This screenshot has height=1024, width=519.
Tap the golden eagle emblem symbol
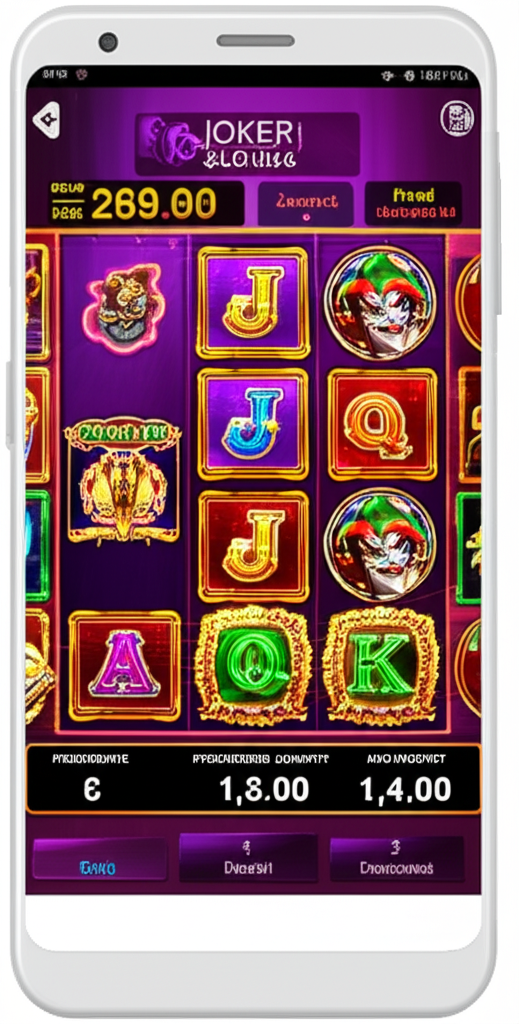coord(123,481)
